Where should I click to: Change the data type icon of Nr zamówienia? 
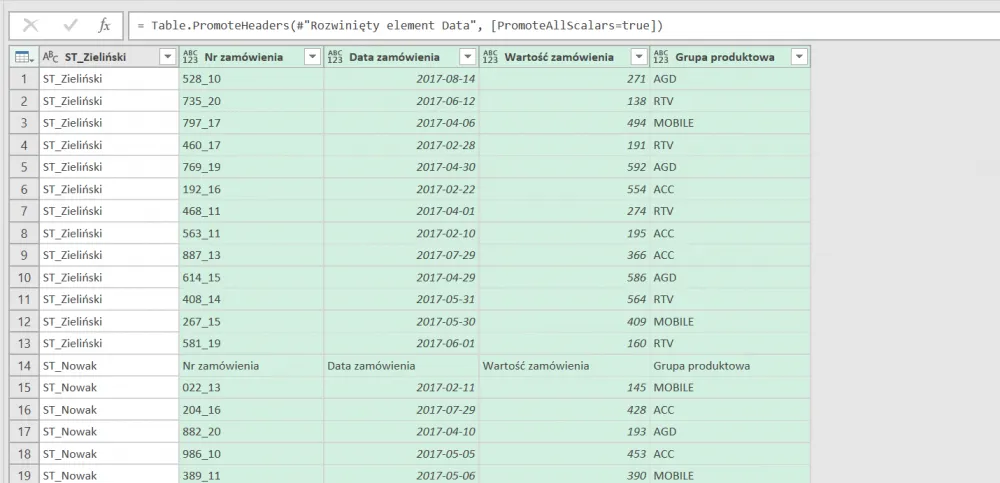point(192,57)
